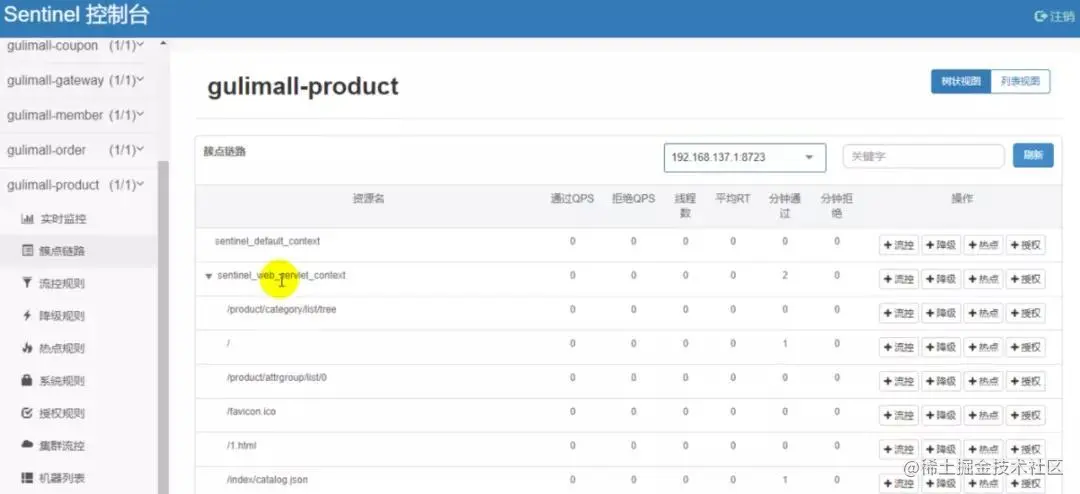The image size is (1080, 494).
Task: Select the /favicon.ico resource name
Action: [251, 411]
